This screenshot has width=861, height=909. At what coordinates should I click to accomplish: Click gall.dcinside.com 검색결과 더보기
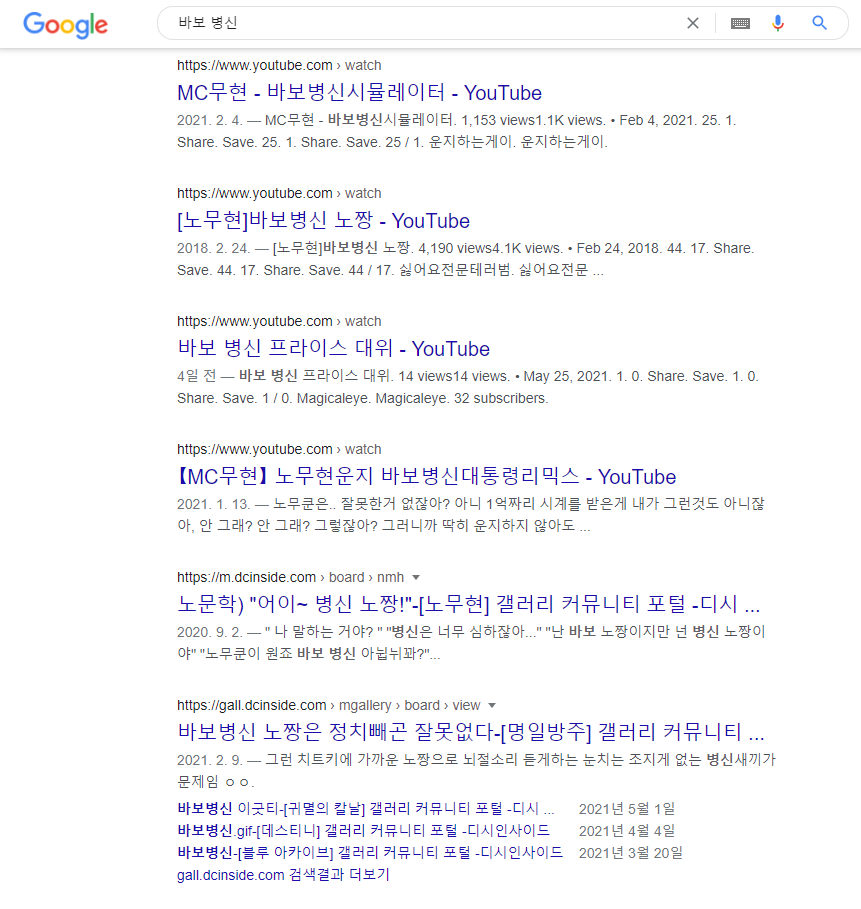[283, 874]
